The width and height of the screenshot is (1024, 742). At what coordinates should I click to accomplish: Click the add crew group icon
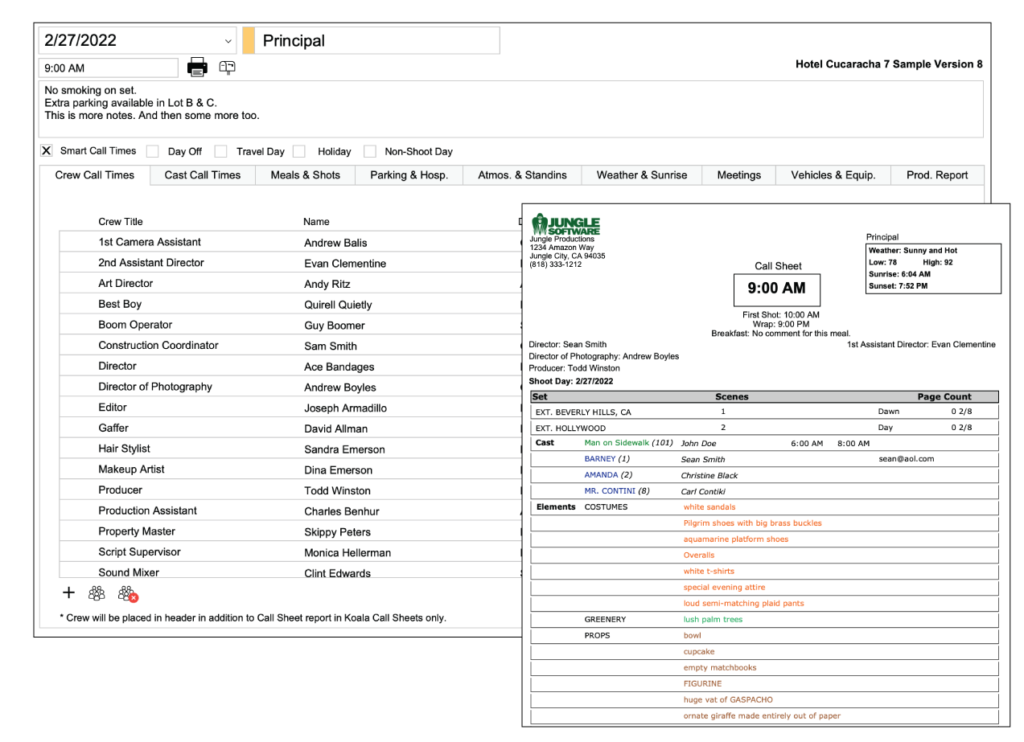tap(97, 593)
